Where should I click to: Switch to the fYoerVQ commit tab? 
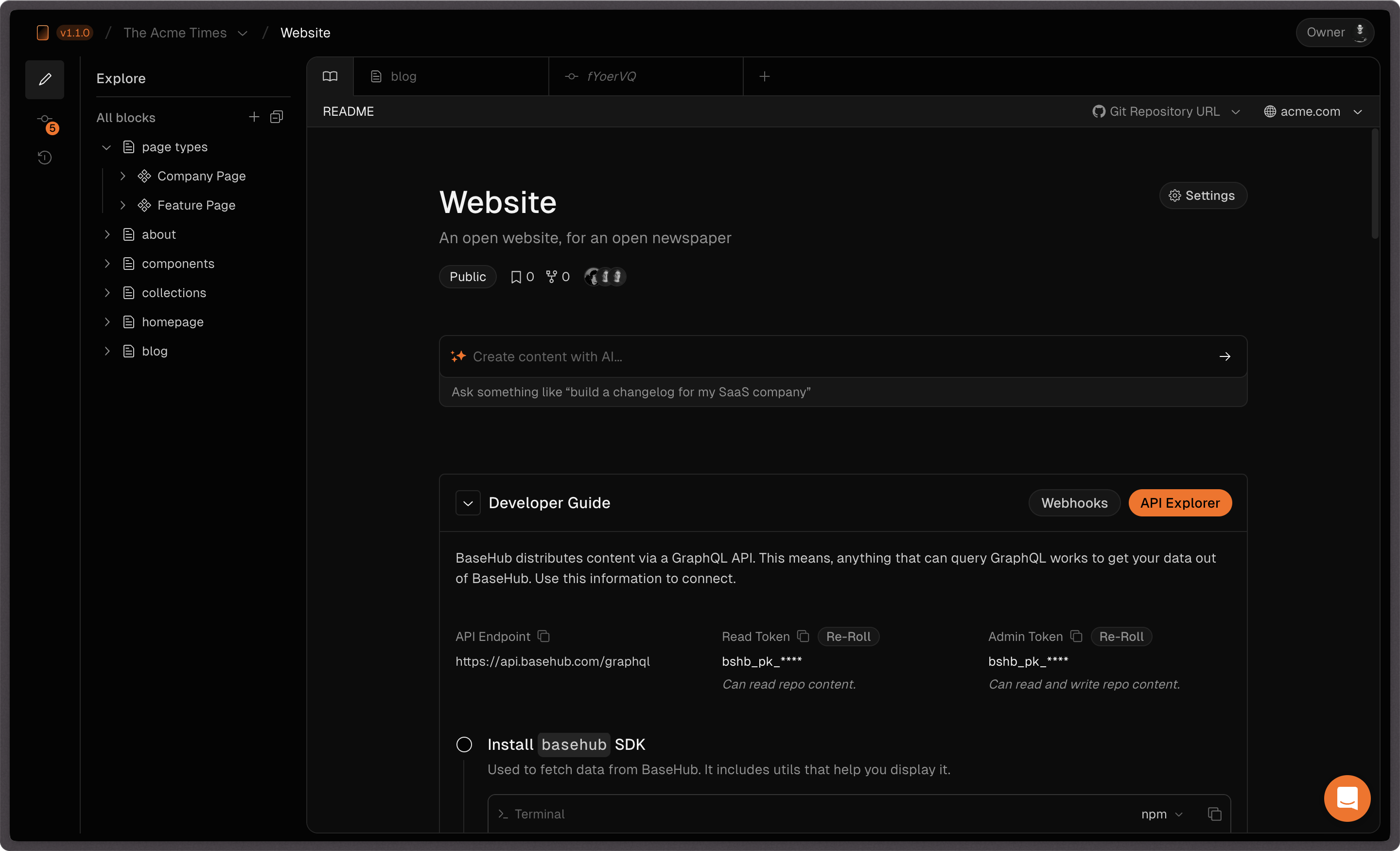[x=646, y=76]
